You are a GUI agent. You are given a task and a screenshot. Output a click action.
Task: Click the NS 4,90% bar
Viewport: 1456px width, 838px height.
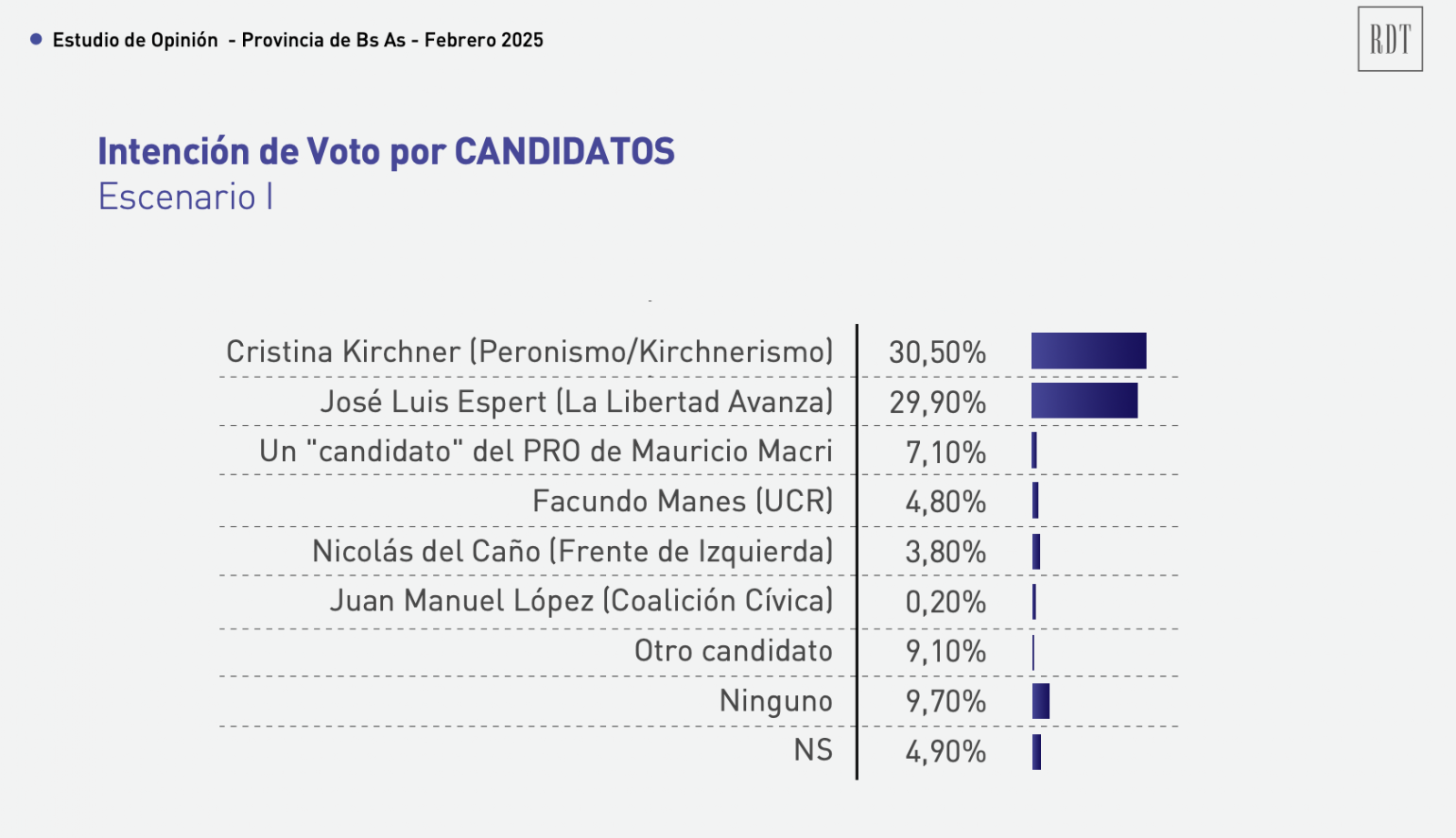(x=1036, y=752)
